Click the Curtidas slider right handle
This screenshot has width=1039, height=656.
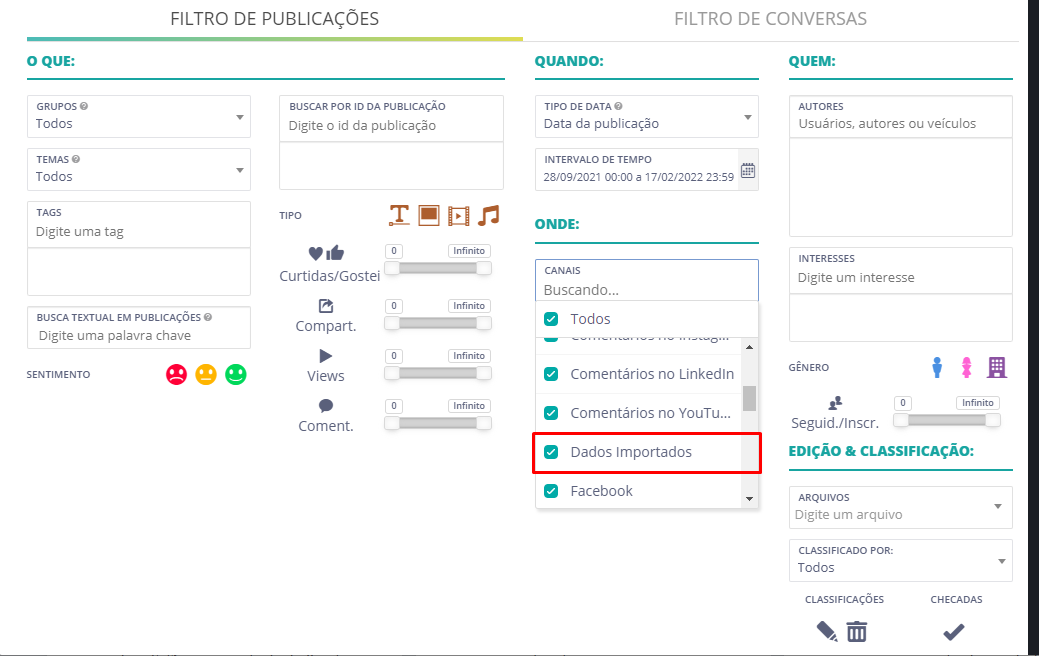tap(484, 268)
